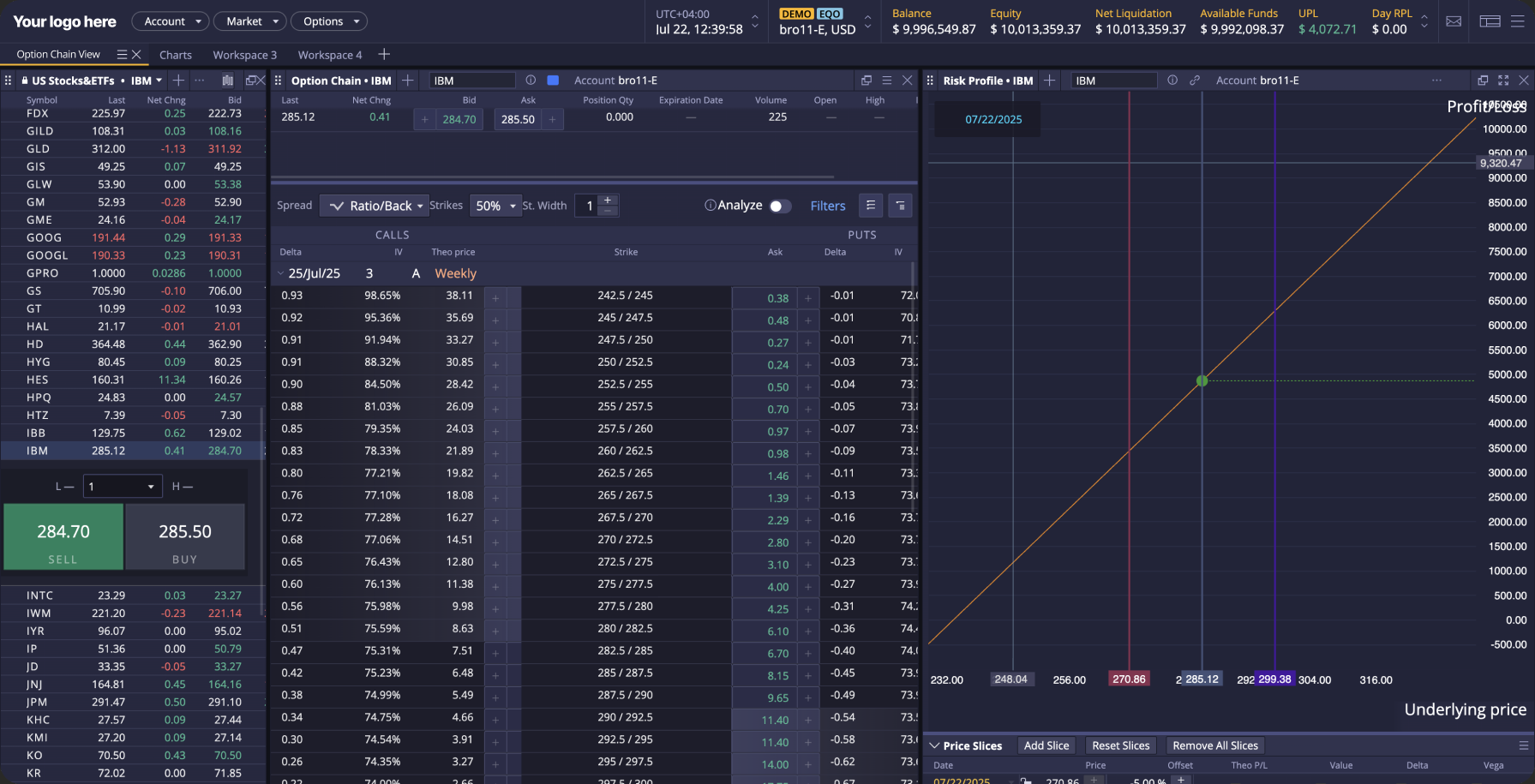Expand the demo account bro11-E selector
Viewport: 1535px width, 784px height.
pyautogui.click(x=867, y=21)
